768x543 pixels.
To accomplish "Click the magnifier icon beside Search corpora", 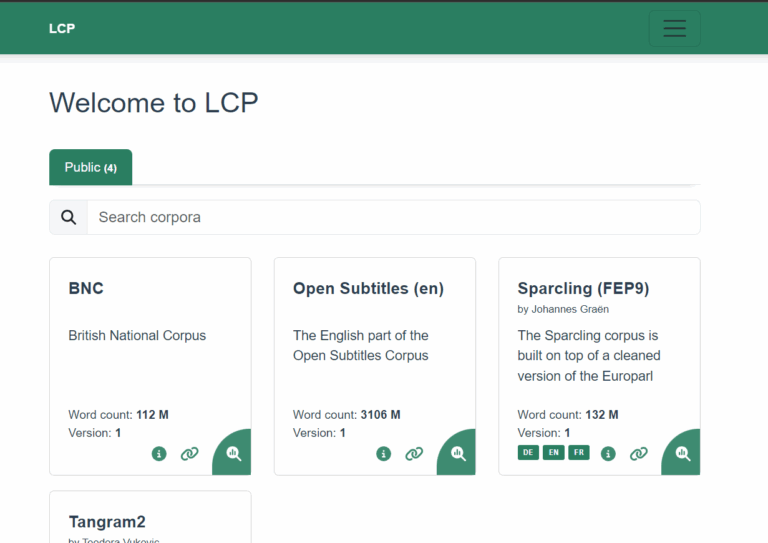I will pyautogui.click(x=69, y=217).
